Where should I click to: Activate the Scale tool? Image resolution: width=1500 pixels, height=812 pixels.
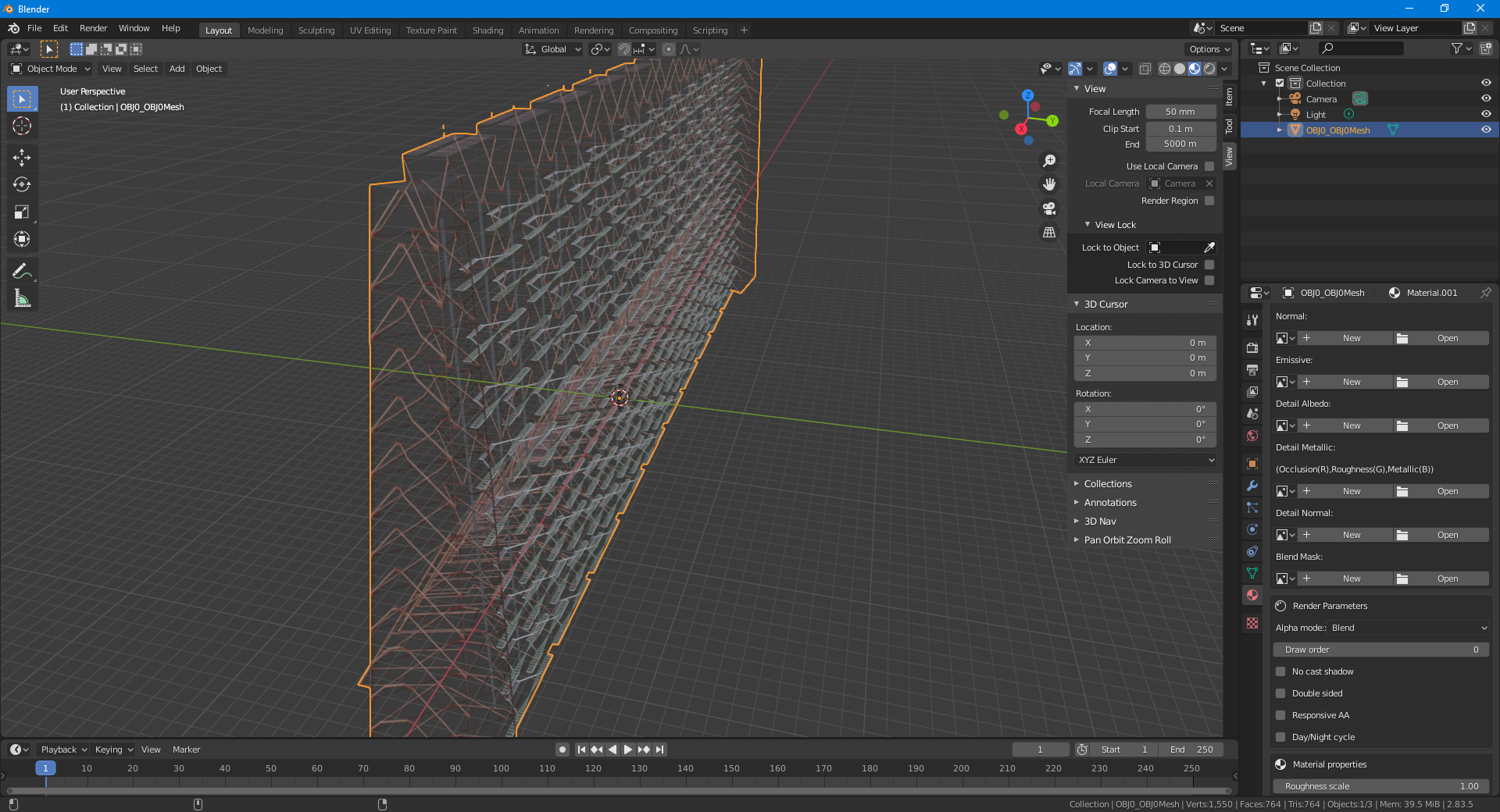22,212
